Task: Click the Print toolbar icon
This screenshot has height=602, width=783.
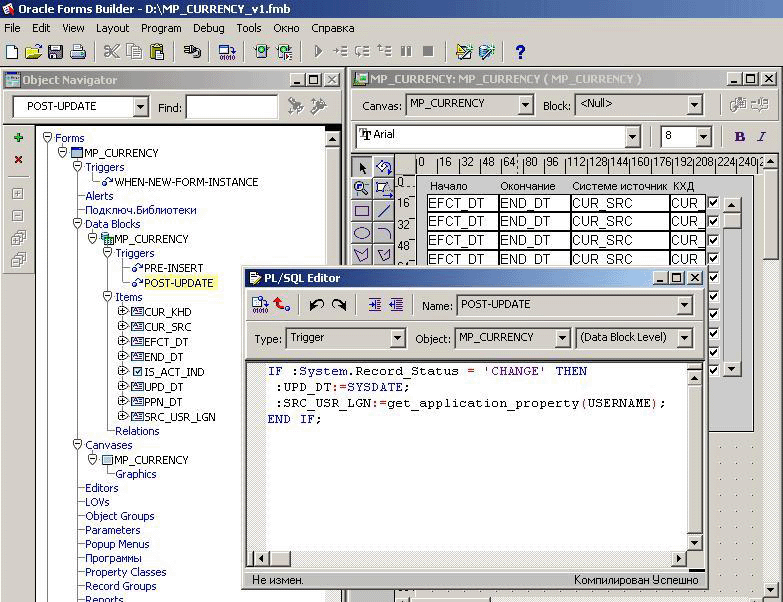Action: [78, 52]
